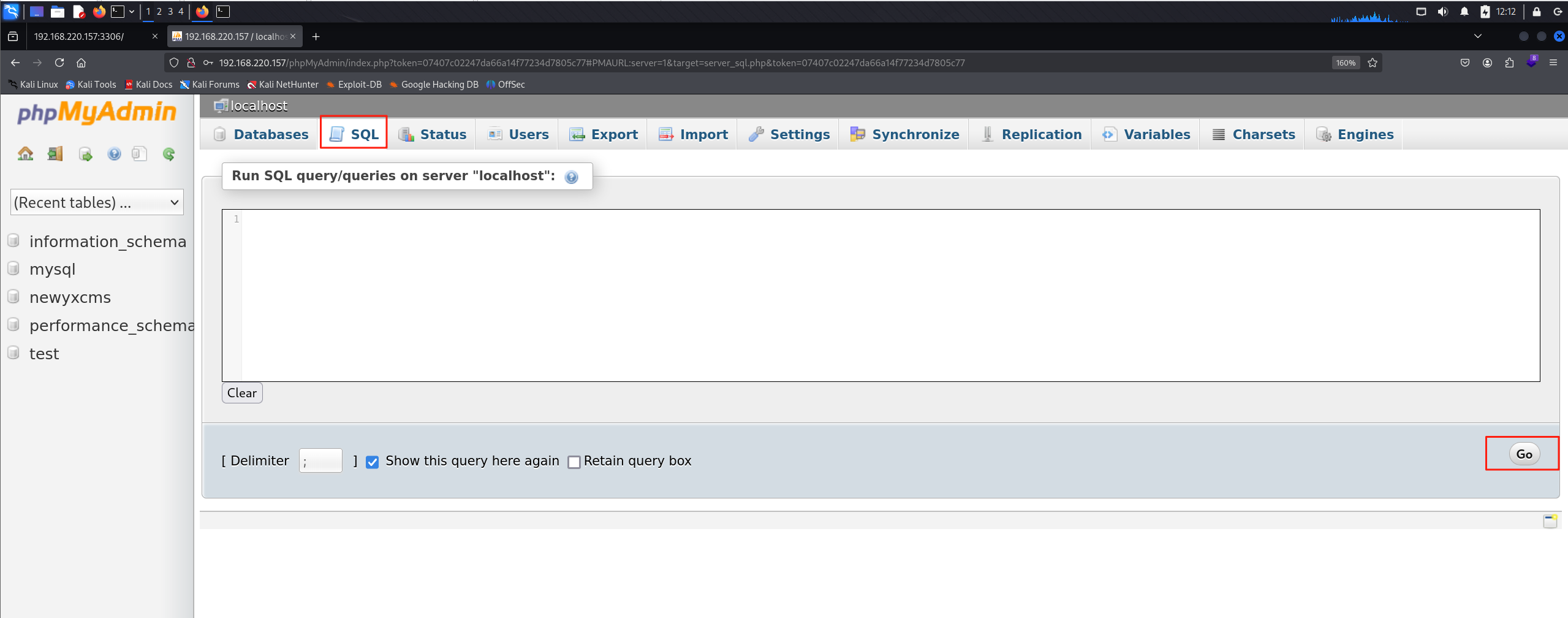
Task: Click the localhost server icon in breadcrumb
Action: click(221, 106)
